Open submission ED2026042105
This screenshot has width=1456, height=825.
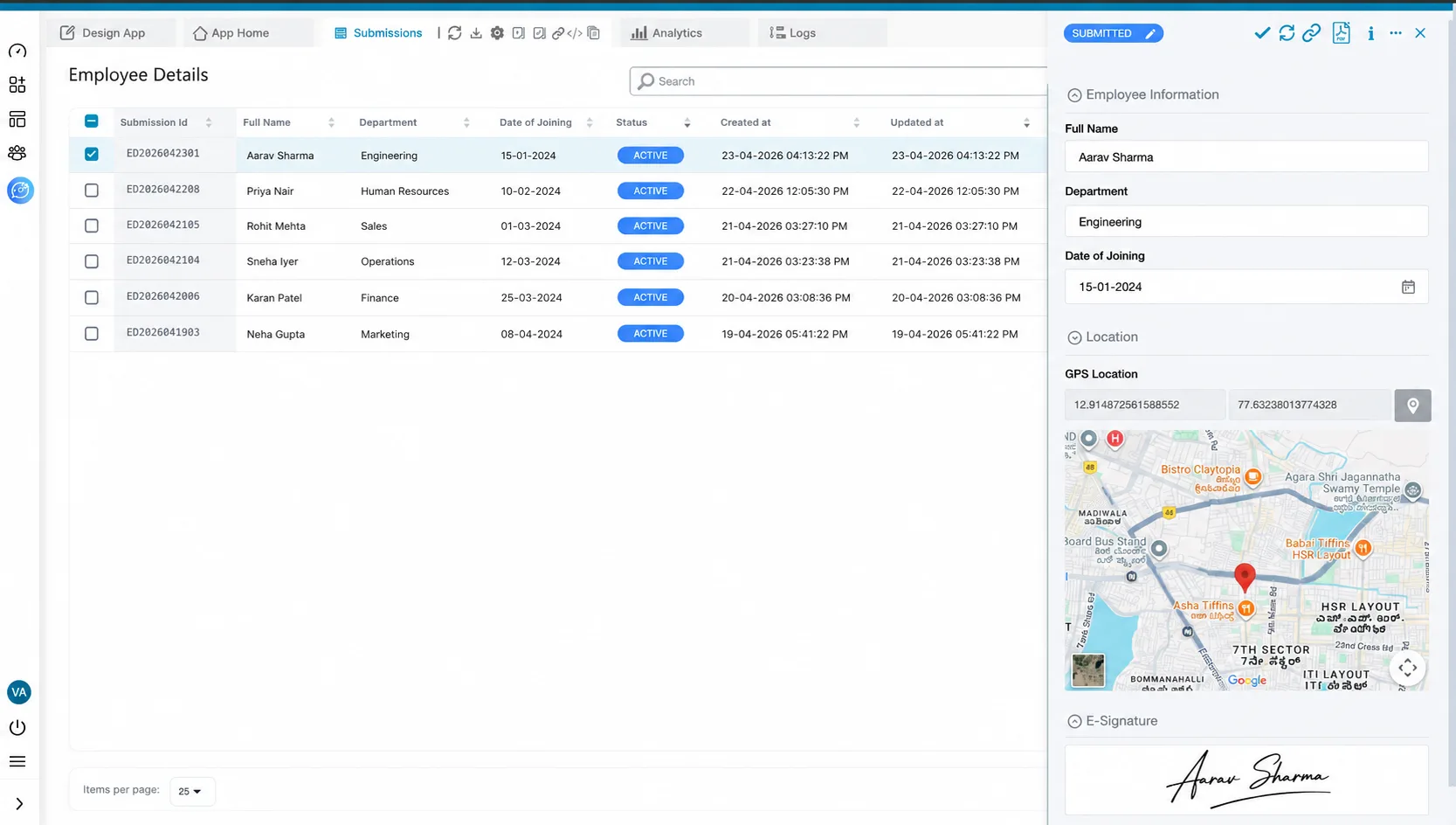point(163,225)
